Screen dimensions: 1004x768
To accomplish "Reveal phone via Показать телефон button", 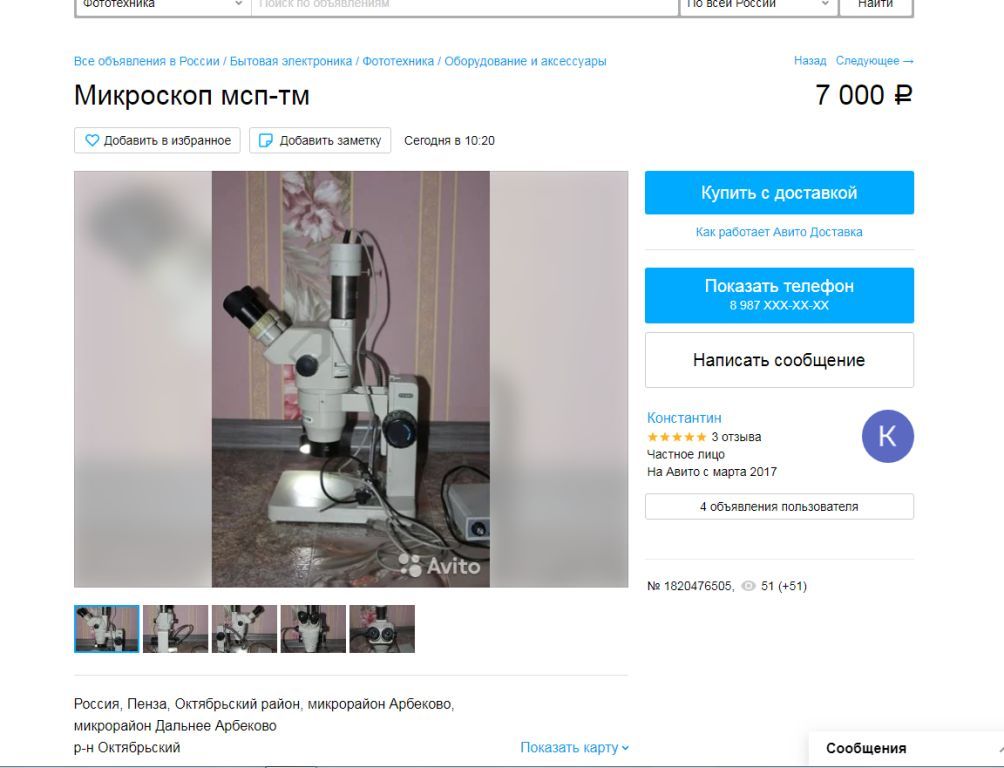I will [x=779, y=295].
